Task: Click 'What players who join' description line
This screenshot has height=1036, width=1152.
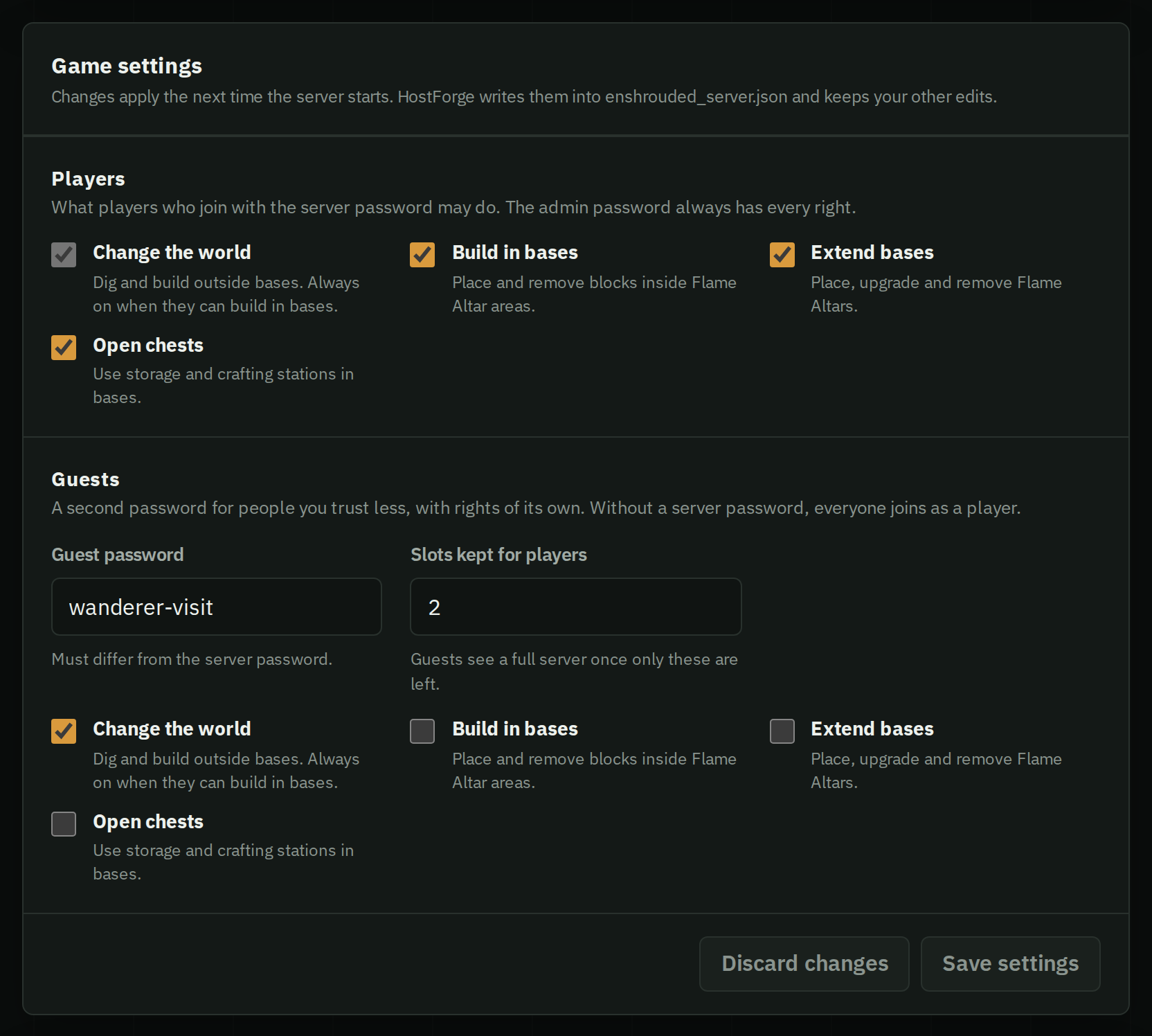Action: click(453, 208)
